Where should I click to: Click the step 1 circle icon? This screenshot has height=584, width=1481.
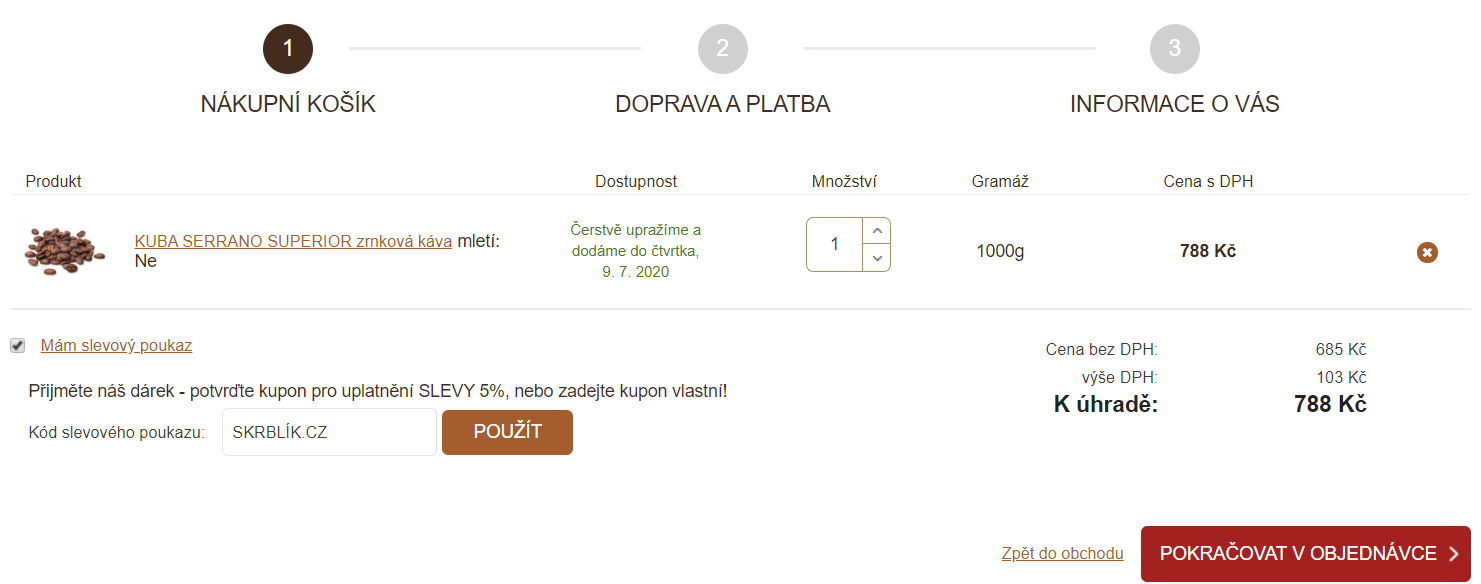click(288, 49)
